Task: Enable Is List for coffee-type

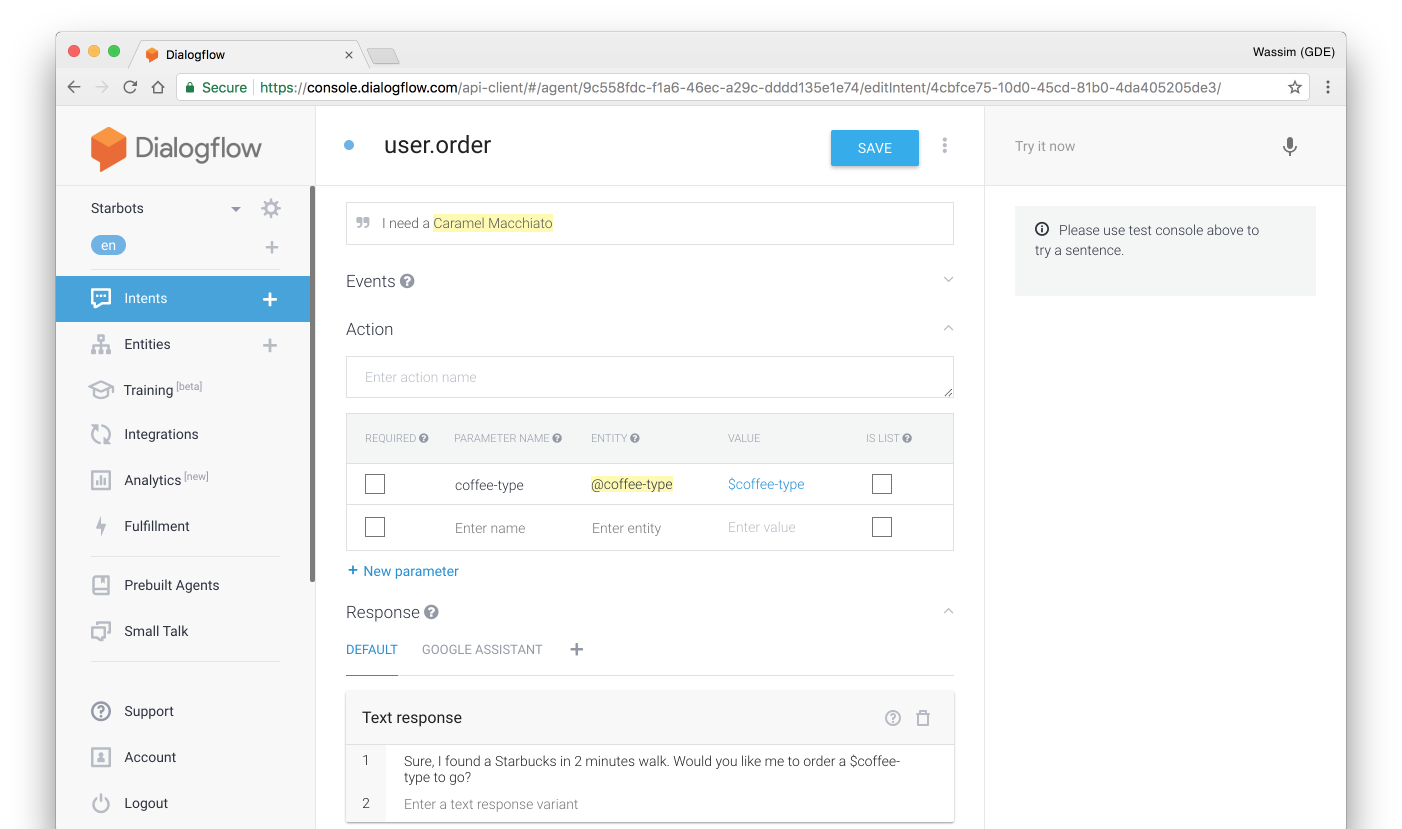Action: tap(882, 484)
